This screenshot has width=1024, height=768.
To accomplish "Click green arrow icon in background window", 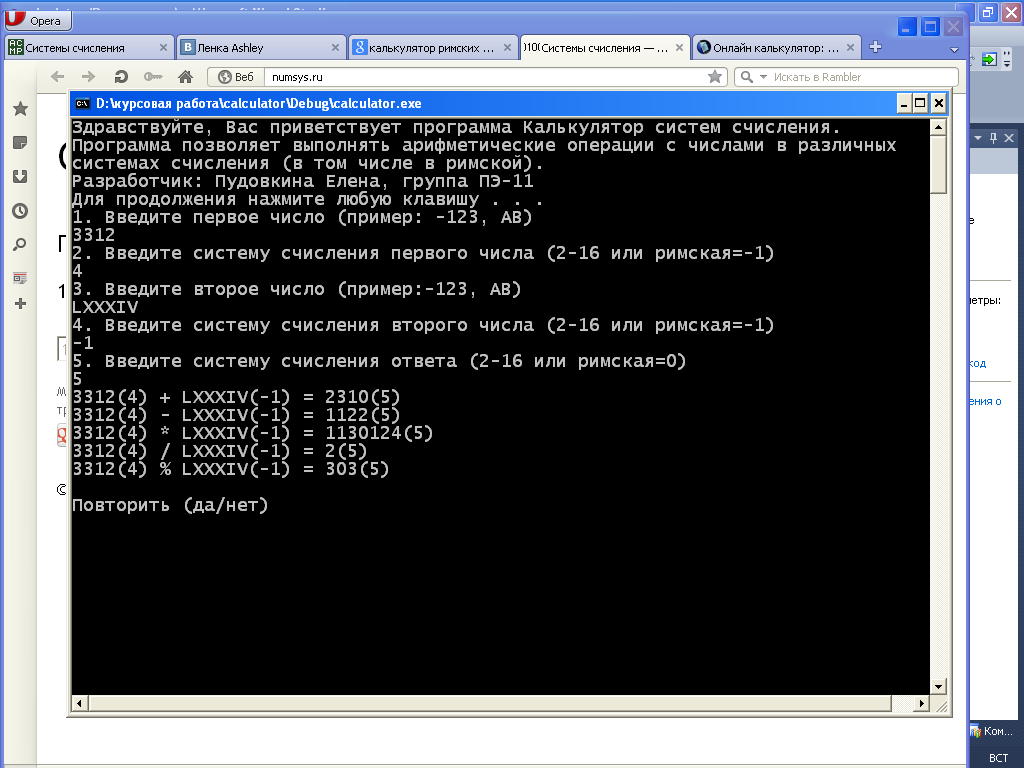I will pyautogui.click(x=989, y=59).
